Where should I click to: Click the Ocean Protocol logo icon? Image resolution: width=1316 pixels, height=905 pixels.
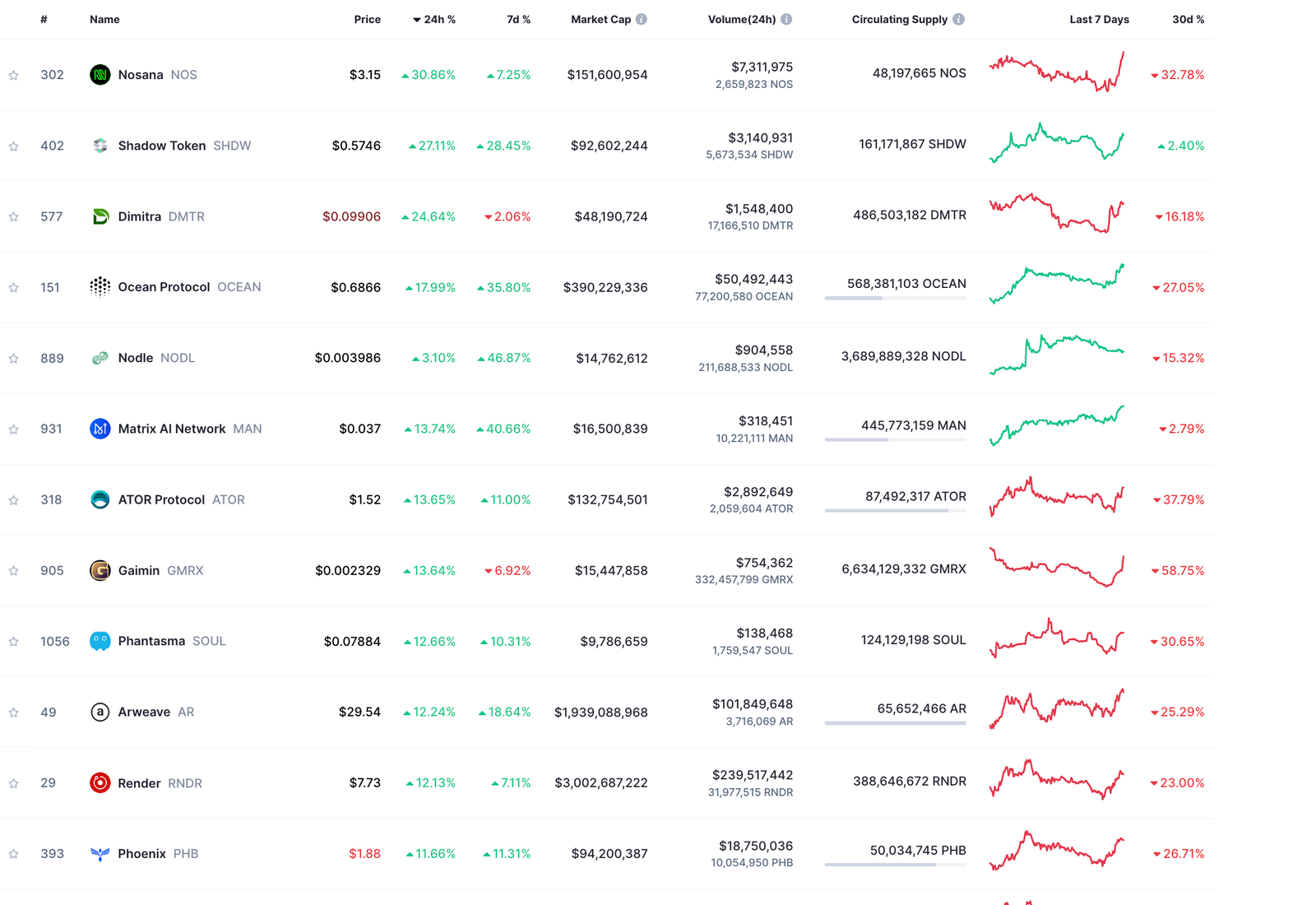(100, 287)
